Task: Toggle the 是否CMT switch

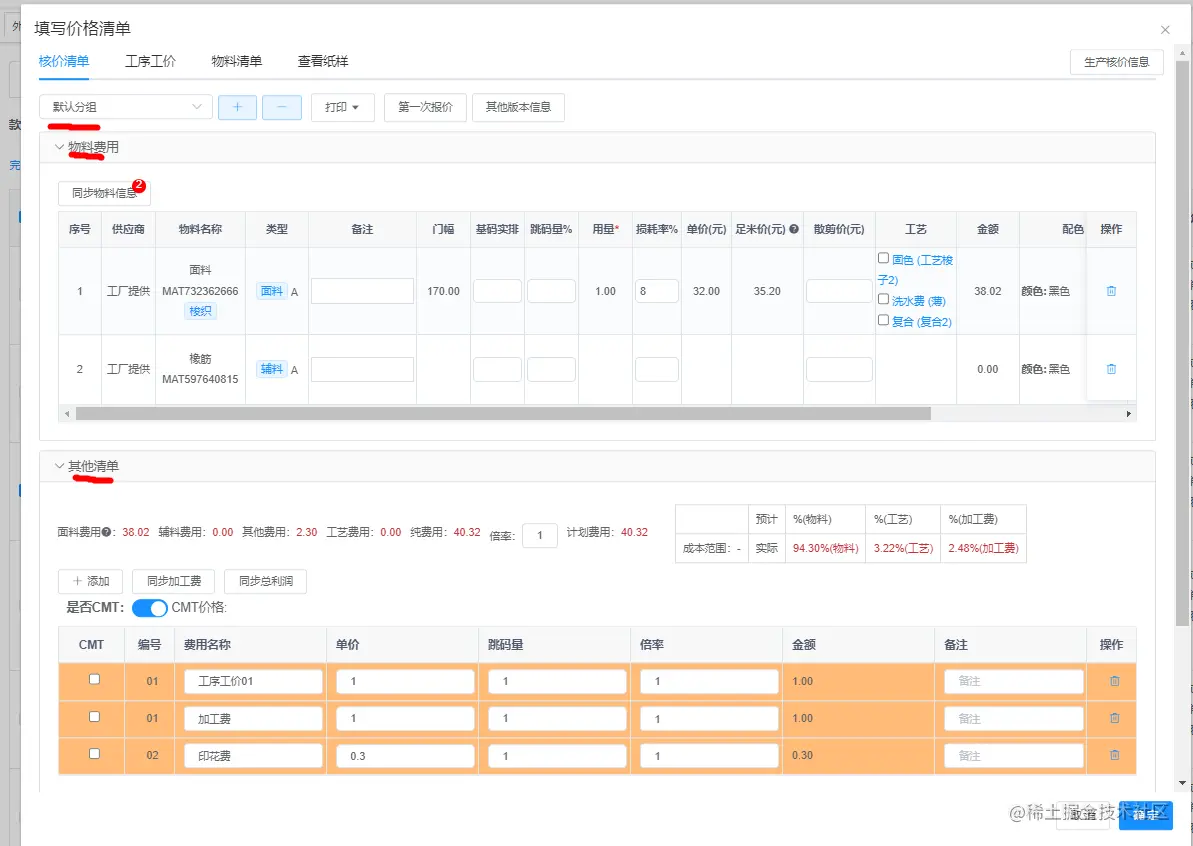Action: tap(149, 608)
